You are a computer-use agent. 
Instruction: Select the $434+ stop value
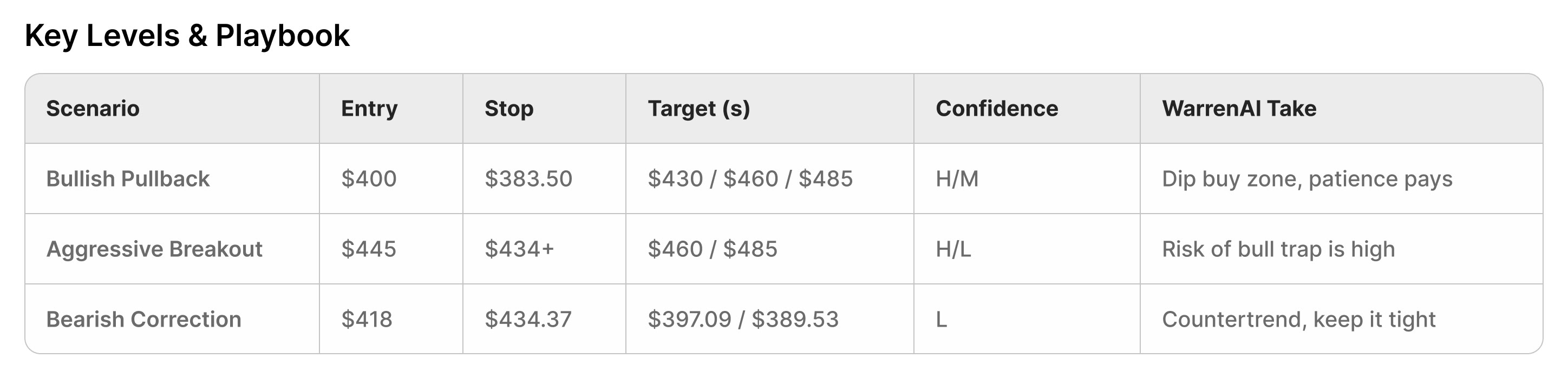pos(519,249)
